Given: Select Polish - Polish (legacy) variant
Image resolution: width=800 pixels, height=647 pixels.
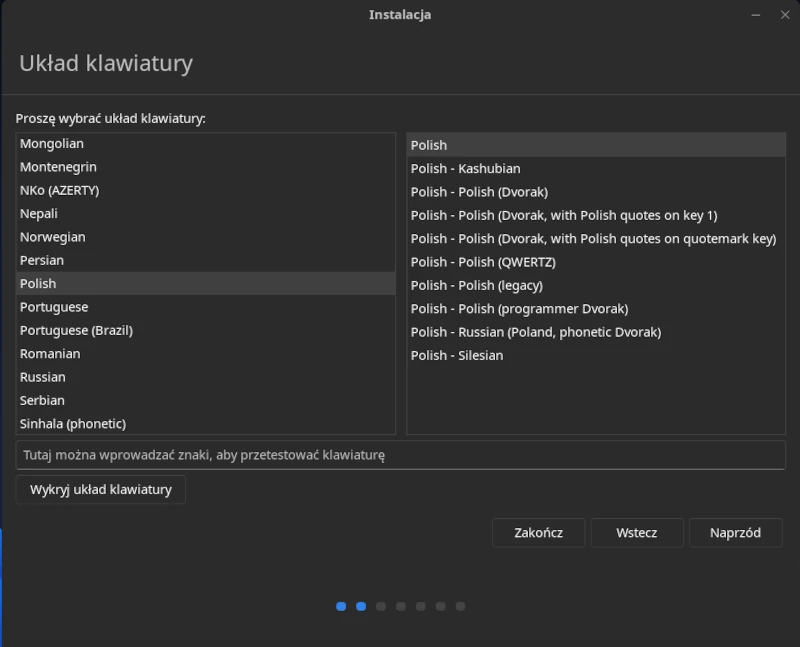Looking at the screenshot, I should click(x=596, y=286).
